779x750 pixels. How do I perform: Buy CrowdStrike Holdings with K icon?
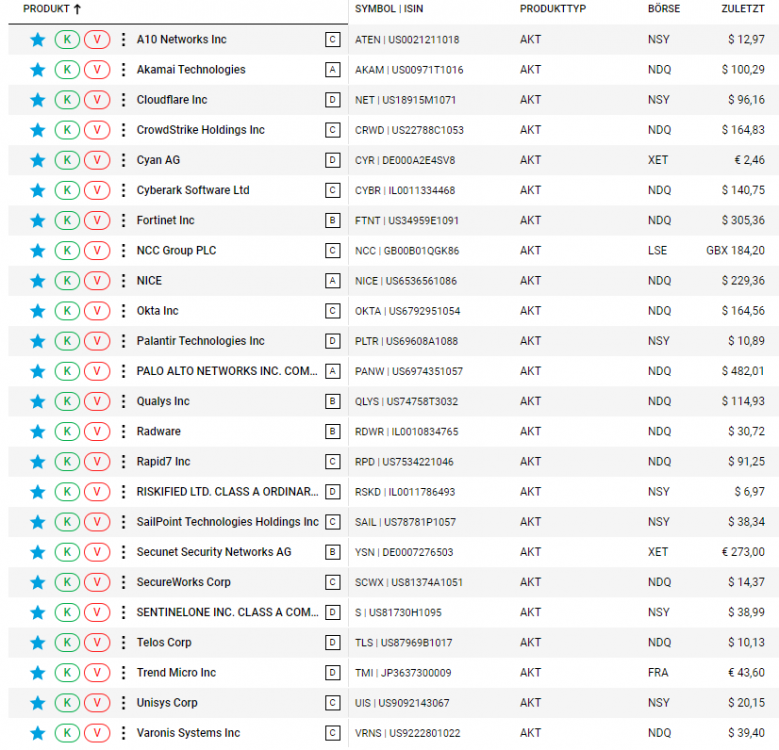(x=67, y=130)
